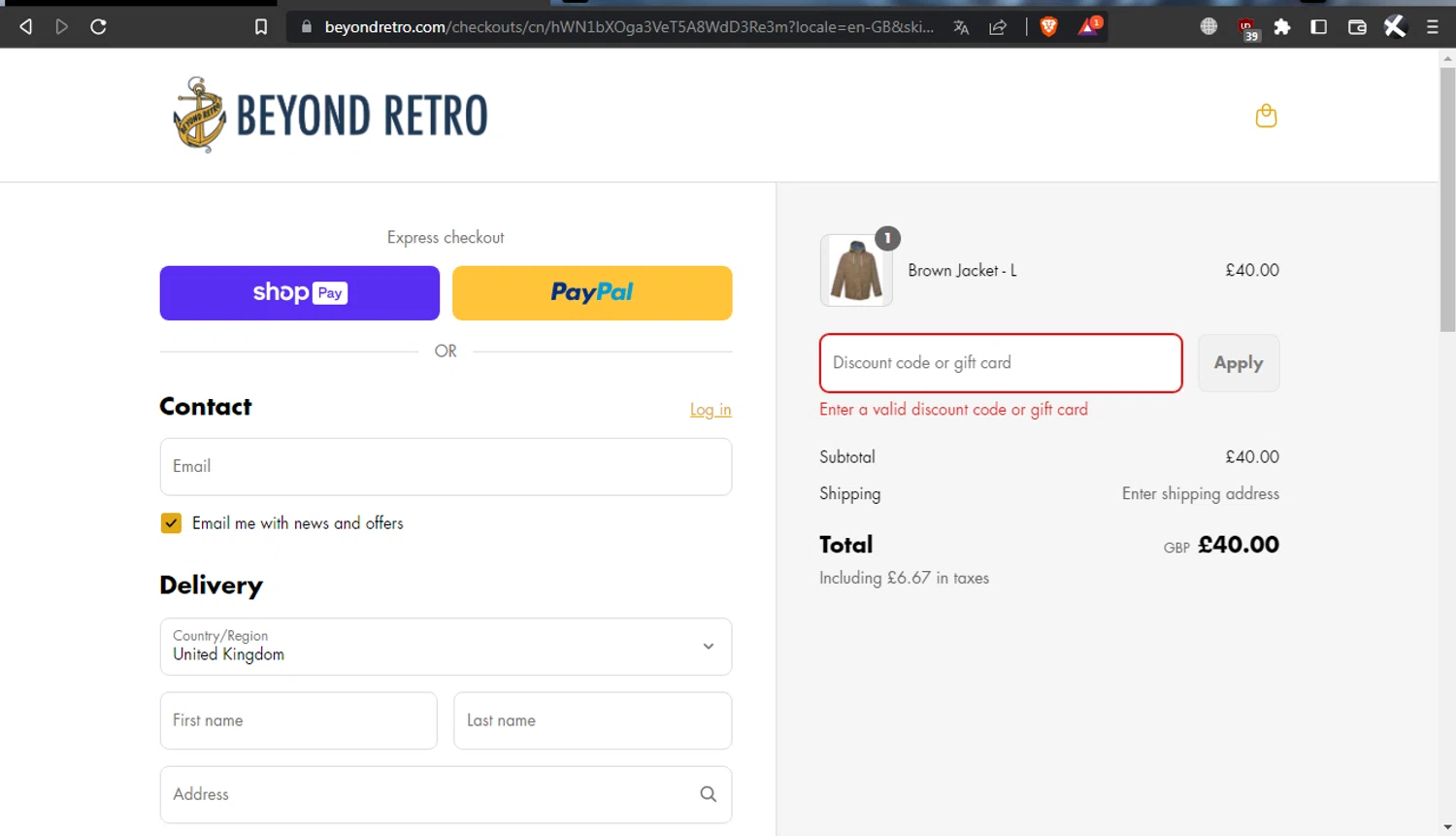Image resolution: width=1456 pixels, height=836 pixels.
Task: Open Brave Rewards triangle icon
Action: coord(1089,26)
